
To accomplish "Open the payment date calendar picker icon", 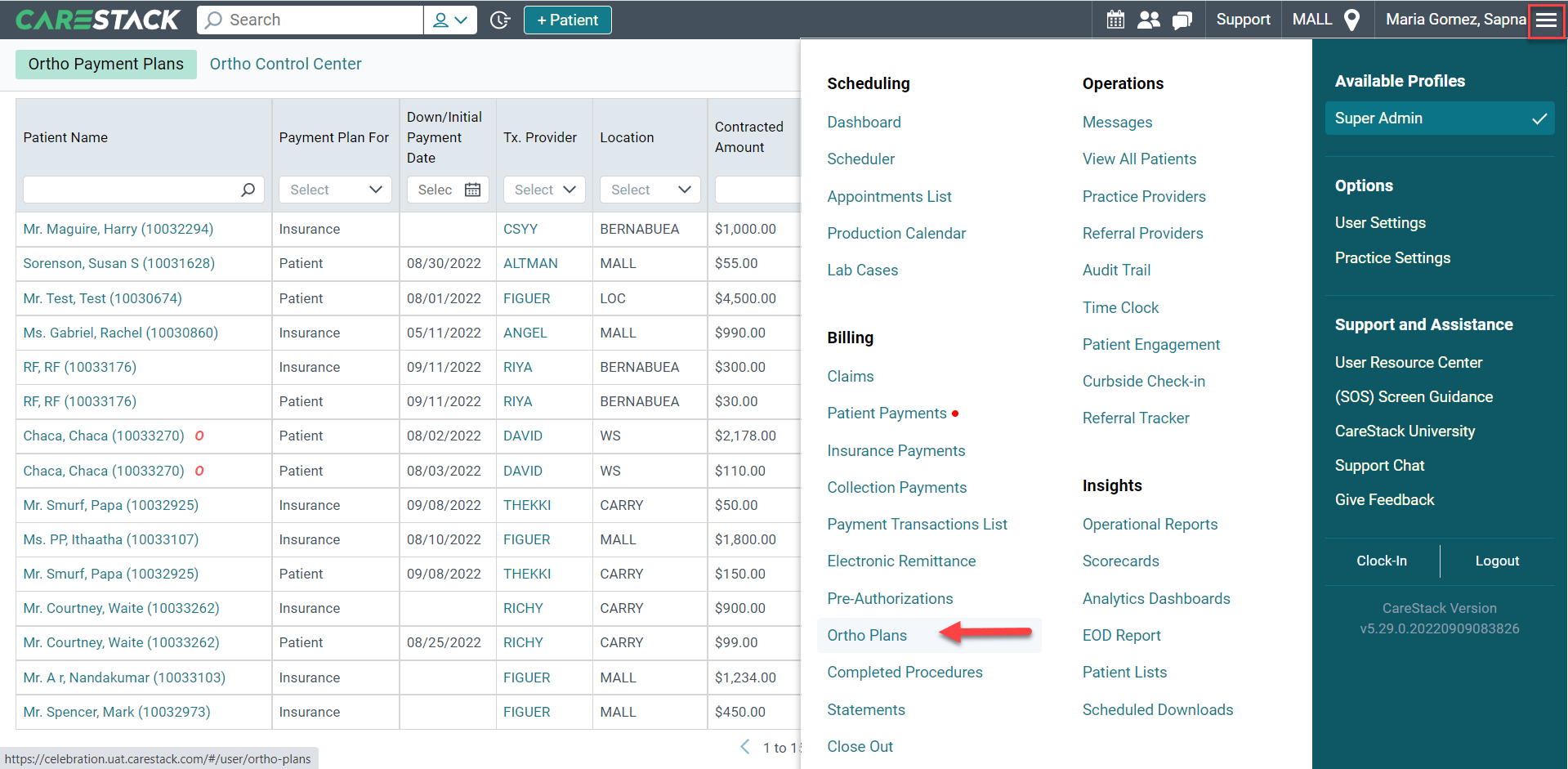I will tap(472, 190).
